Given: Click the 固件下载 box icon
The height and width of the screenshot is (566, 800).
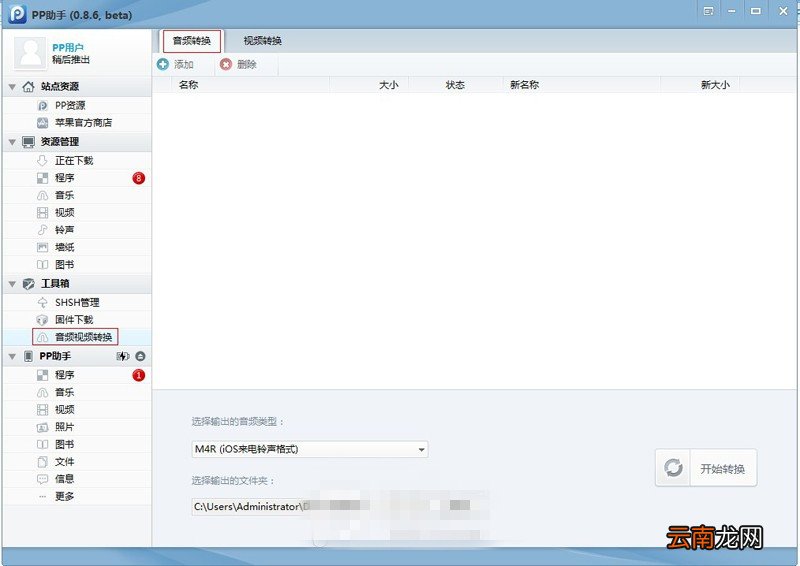Looking at the screenshot, I should 43,320.
